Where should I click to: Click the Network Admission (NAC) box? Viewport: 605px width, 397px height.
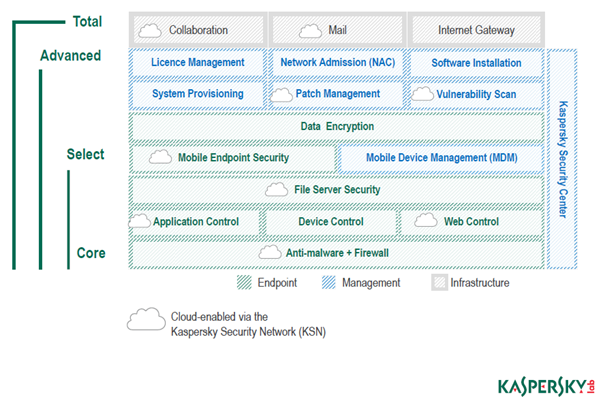338,63
